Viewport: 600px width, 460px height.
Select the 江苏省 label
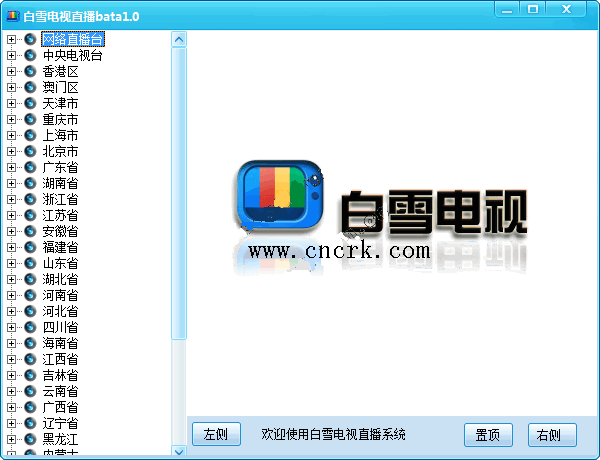(x=60, y=215)
